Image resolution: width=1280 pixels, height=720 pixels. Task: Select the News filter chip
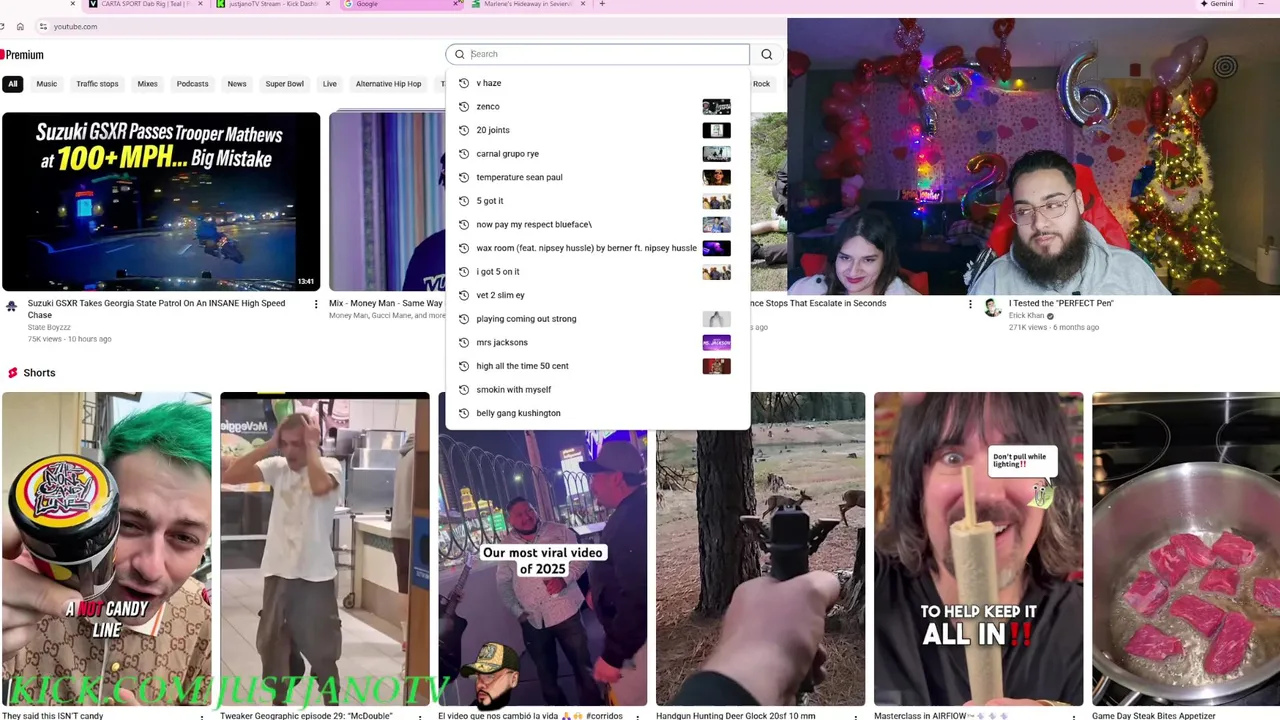coord(236,84)
